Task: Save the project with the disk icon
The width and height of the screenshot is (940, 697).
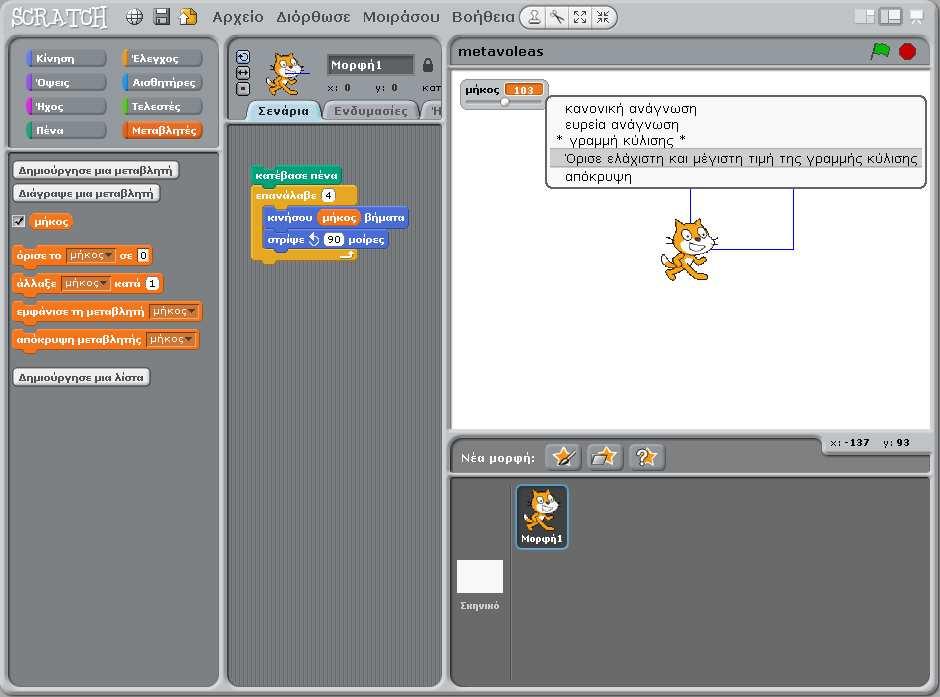Action: [162, 17]
